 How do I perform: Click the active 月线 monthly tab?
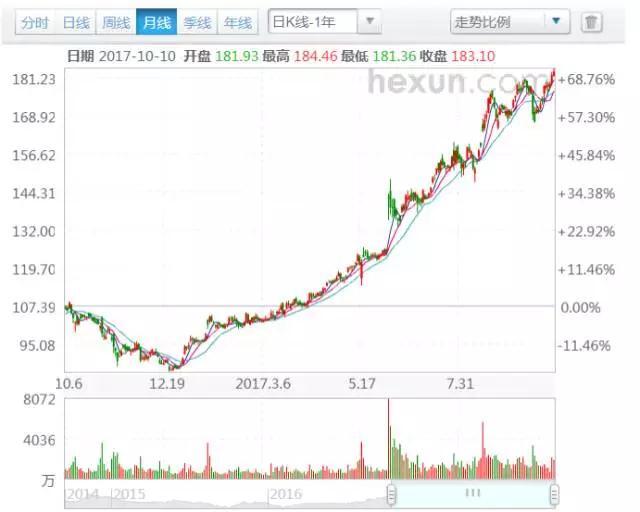pos(156,22)
